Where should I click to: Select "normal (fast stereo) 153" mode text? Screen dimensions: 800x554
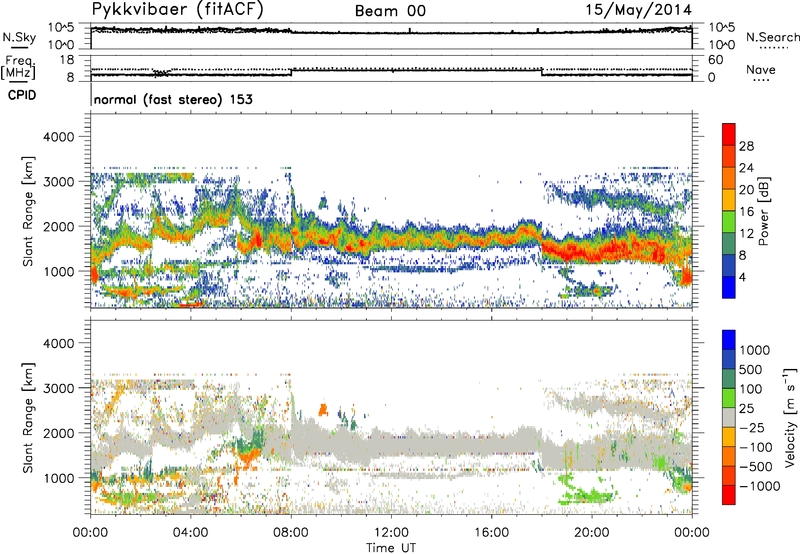[x=173, y=99]
